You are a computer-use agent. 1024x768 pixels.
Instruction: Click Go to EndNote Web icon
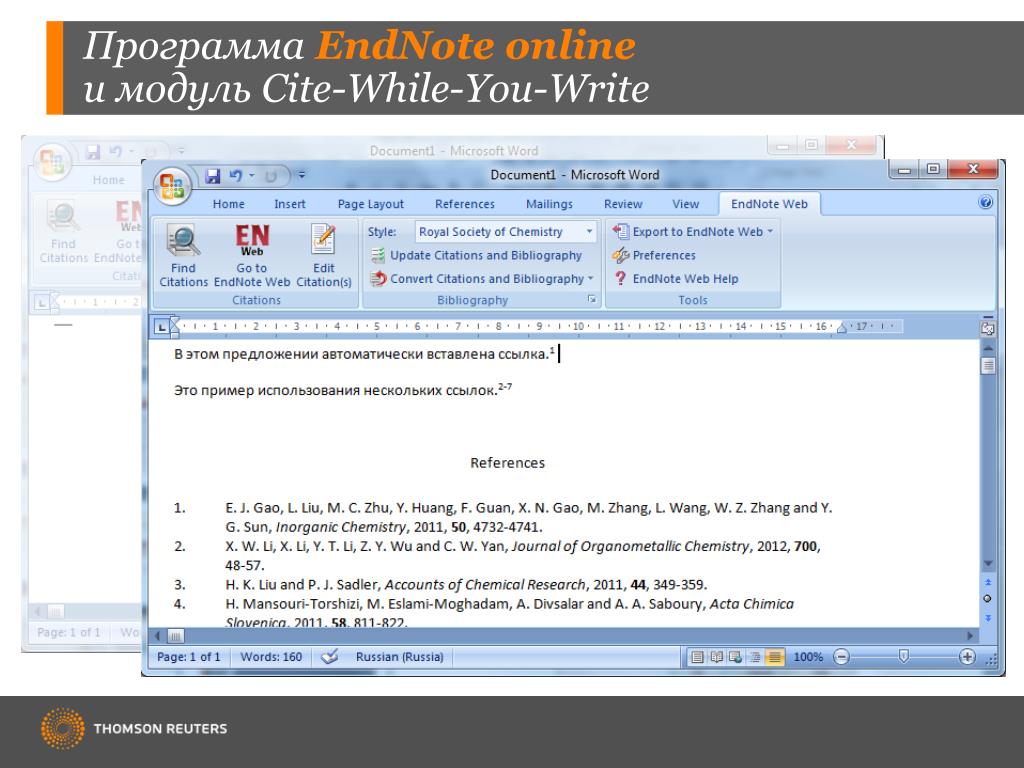[252, 240]
